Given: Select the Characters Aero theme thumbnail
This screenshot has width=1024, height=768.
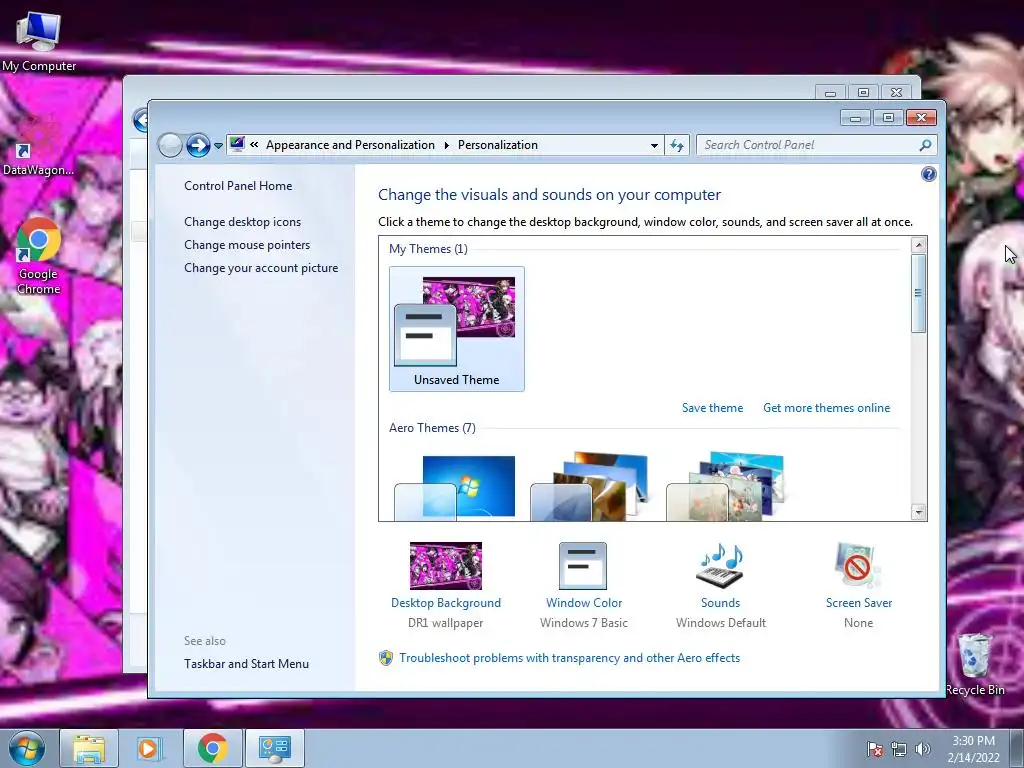Looking at the screenshot, I should click(725, 486).
